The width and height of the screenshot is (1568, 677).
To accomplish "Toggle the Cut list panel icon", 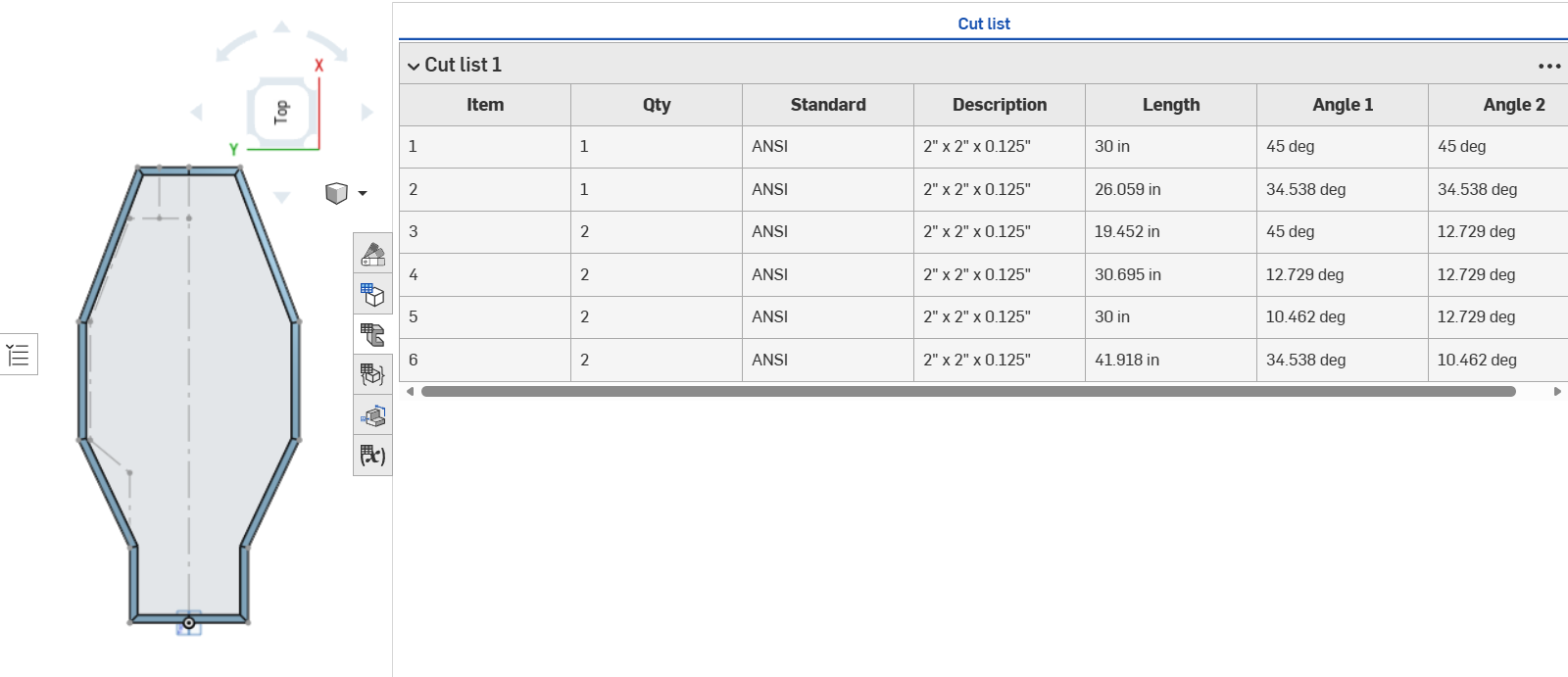I will click(372, 334).
